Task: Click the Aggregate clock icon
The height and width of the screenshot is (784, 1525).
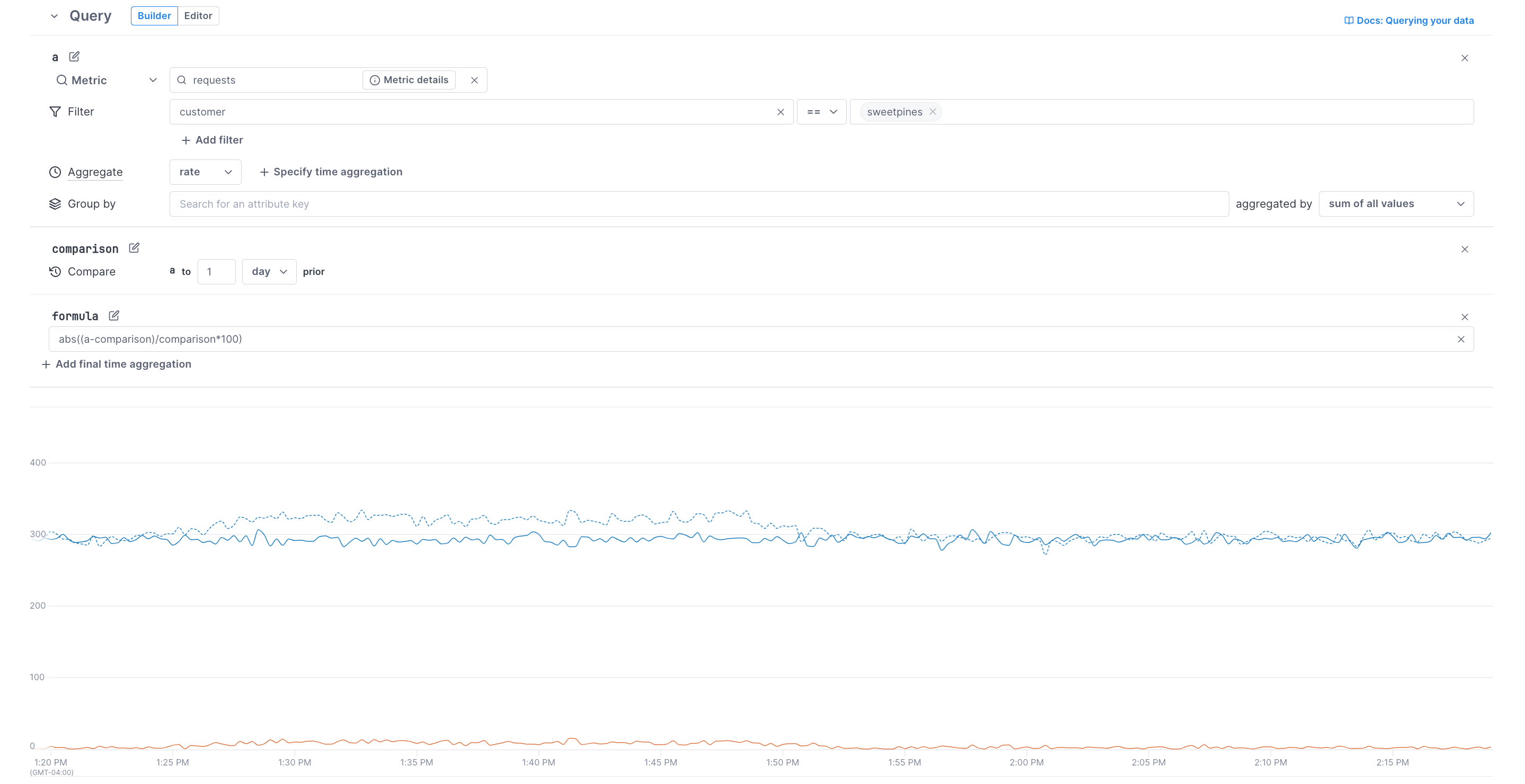Action: tap(55, 172)
